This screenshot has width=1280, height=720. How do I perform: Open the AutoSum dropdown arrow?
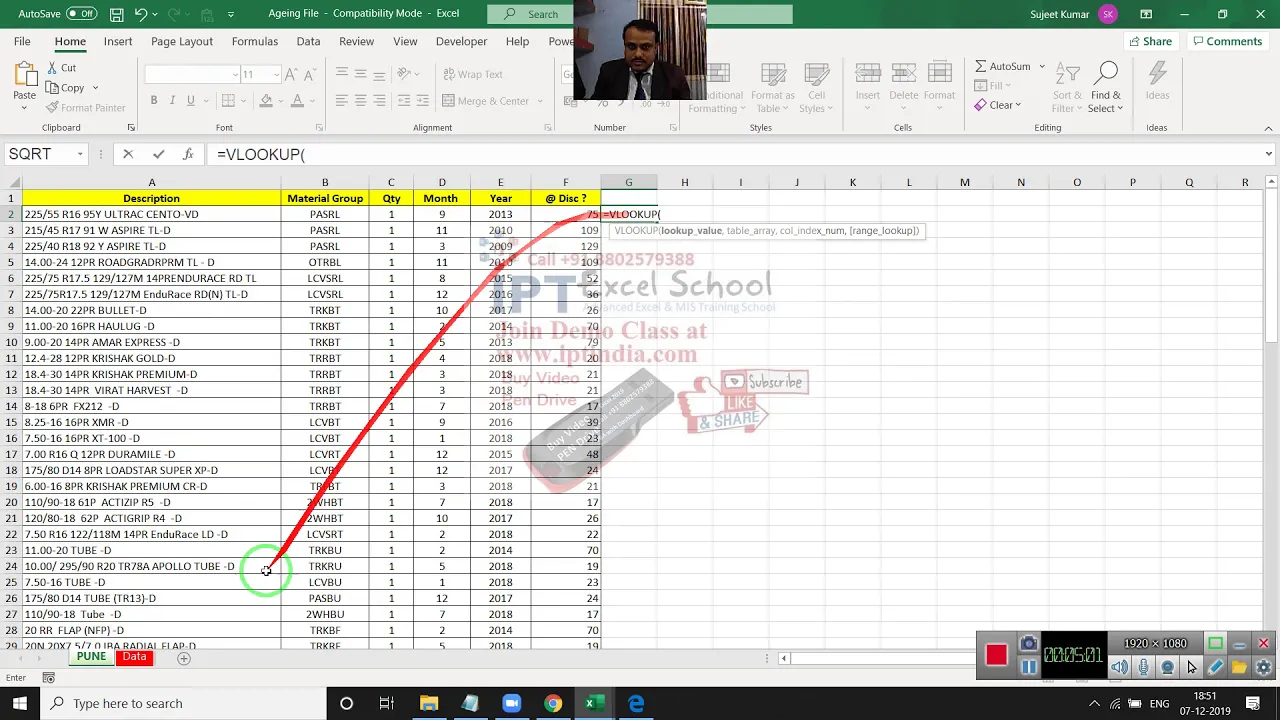tap(1042, 66)
